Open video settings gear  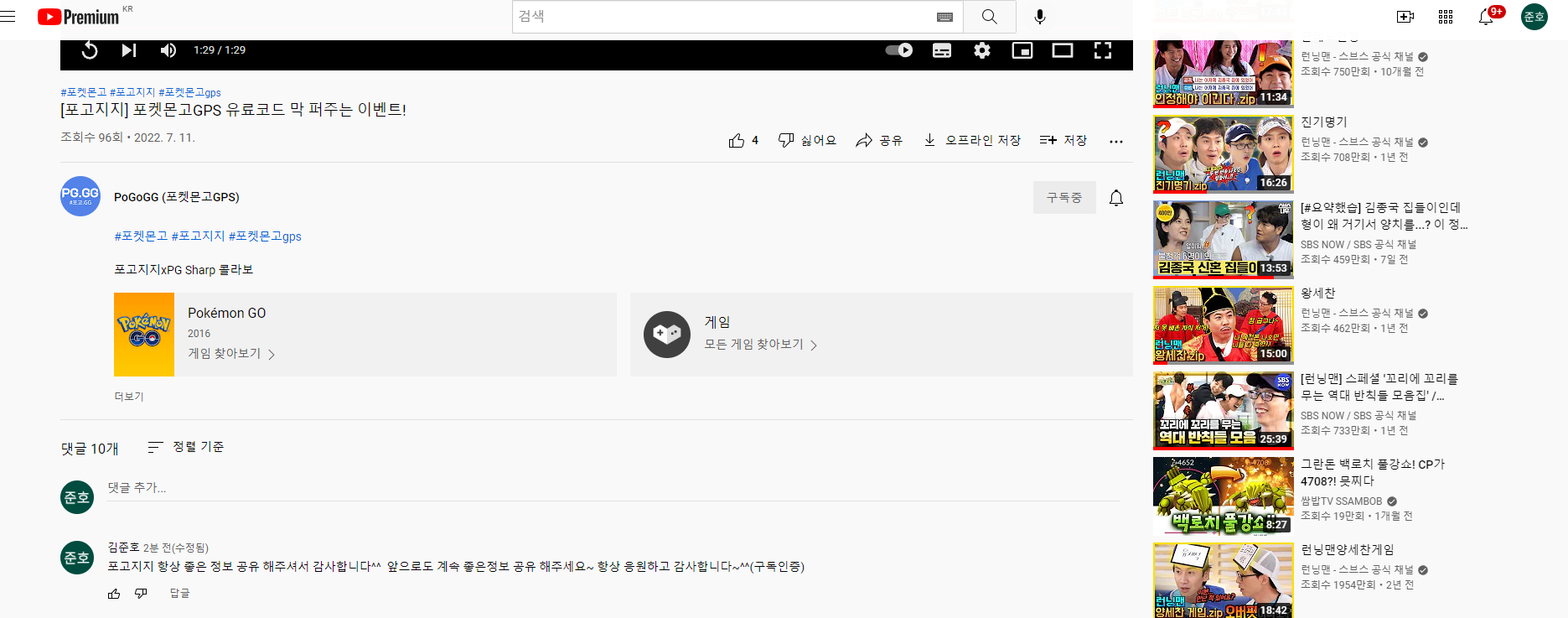tap(982, 50)
